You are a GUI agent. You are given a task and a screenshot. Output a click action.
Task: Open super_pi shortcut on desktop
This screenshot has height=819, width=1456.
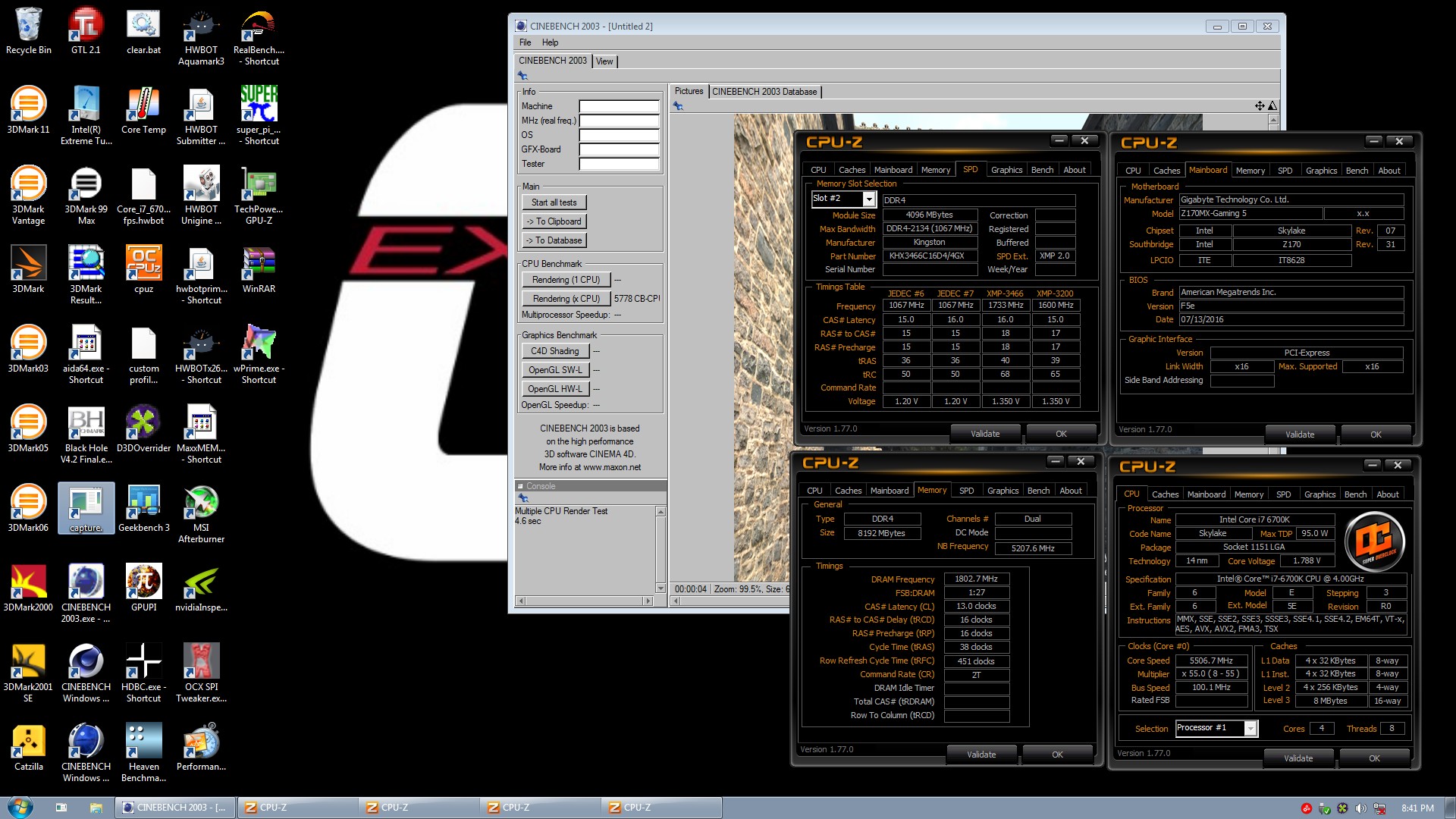(259, 116)
